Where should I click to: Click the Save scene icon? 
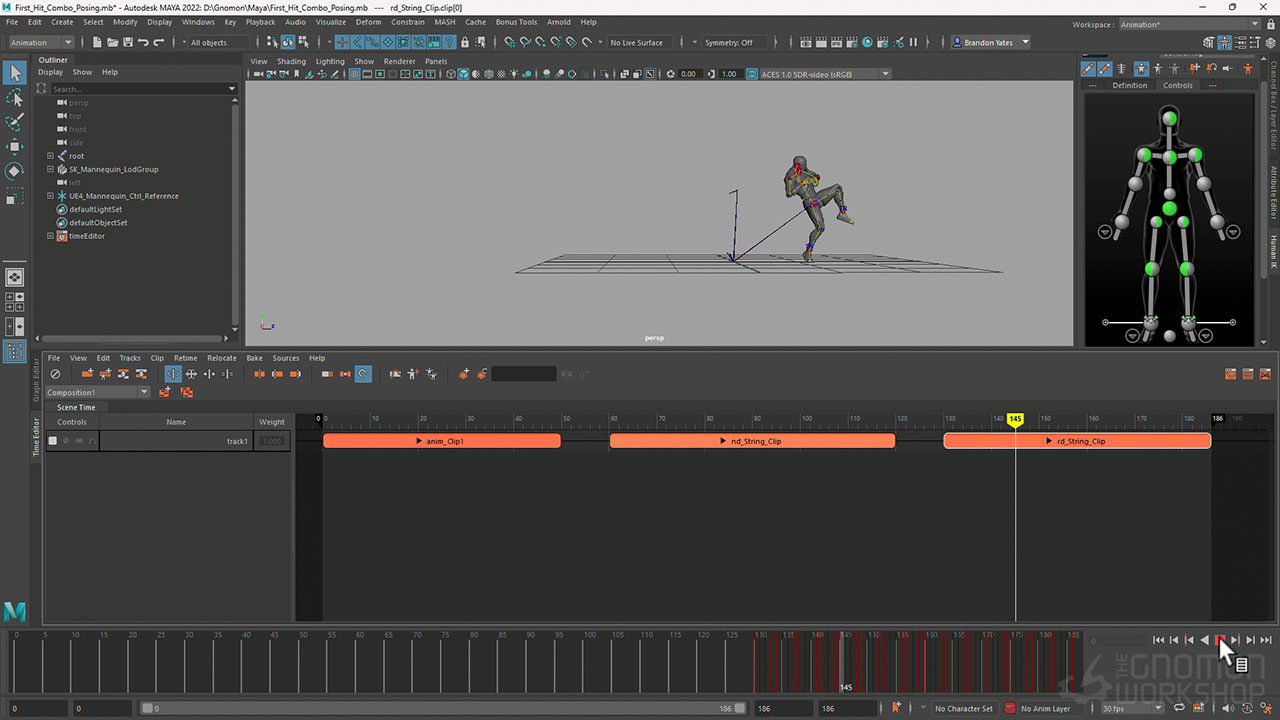[x=127, y=42]
